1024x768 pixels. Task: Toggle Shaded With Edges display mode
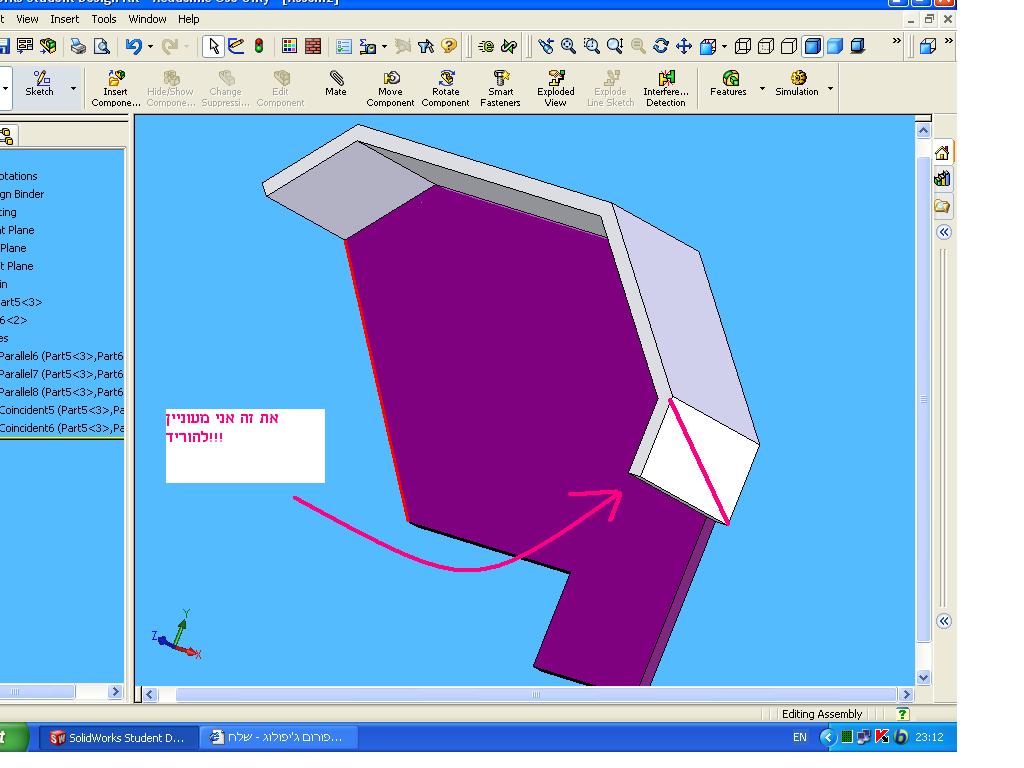pos(811,46)
